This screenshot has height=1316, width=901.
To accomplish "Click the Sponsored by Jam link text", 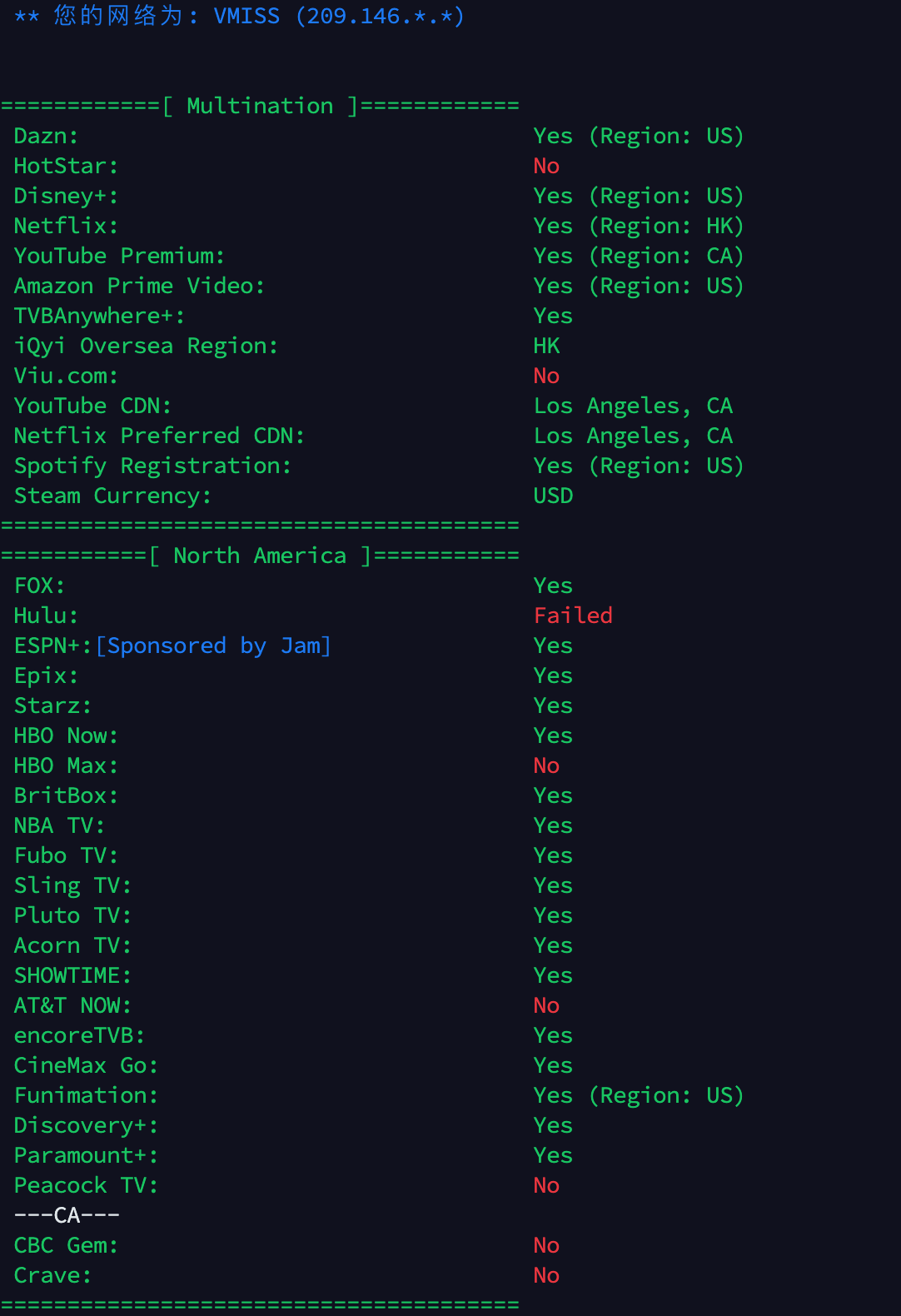I will [214, 646].
